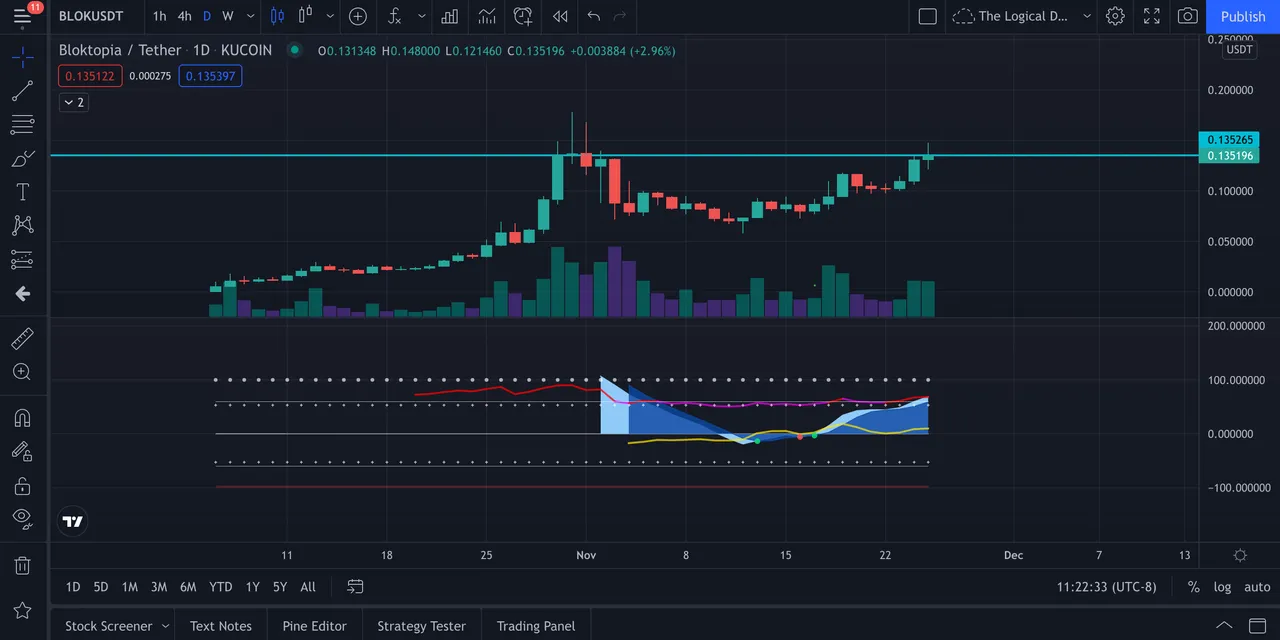Viewport: 1280px width, 640px height.
Task: Open the indicators favorites dropdown arrow
Action: (422, 16)
